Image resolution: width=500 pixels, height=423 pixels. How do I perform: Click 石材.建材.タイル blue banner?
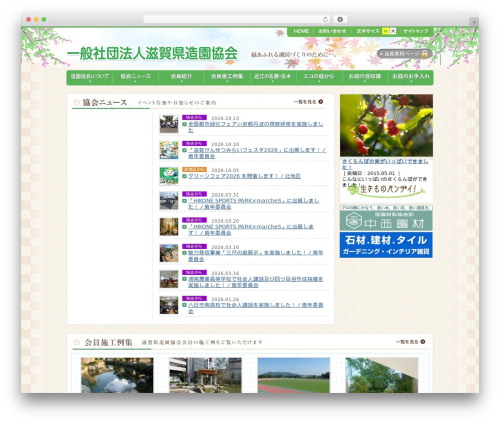386,245
